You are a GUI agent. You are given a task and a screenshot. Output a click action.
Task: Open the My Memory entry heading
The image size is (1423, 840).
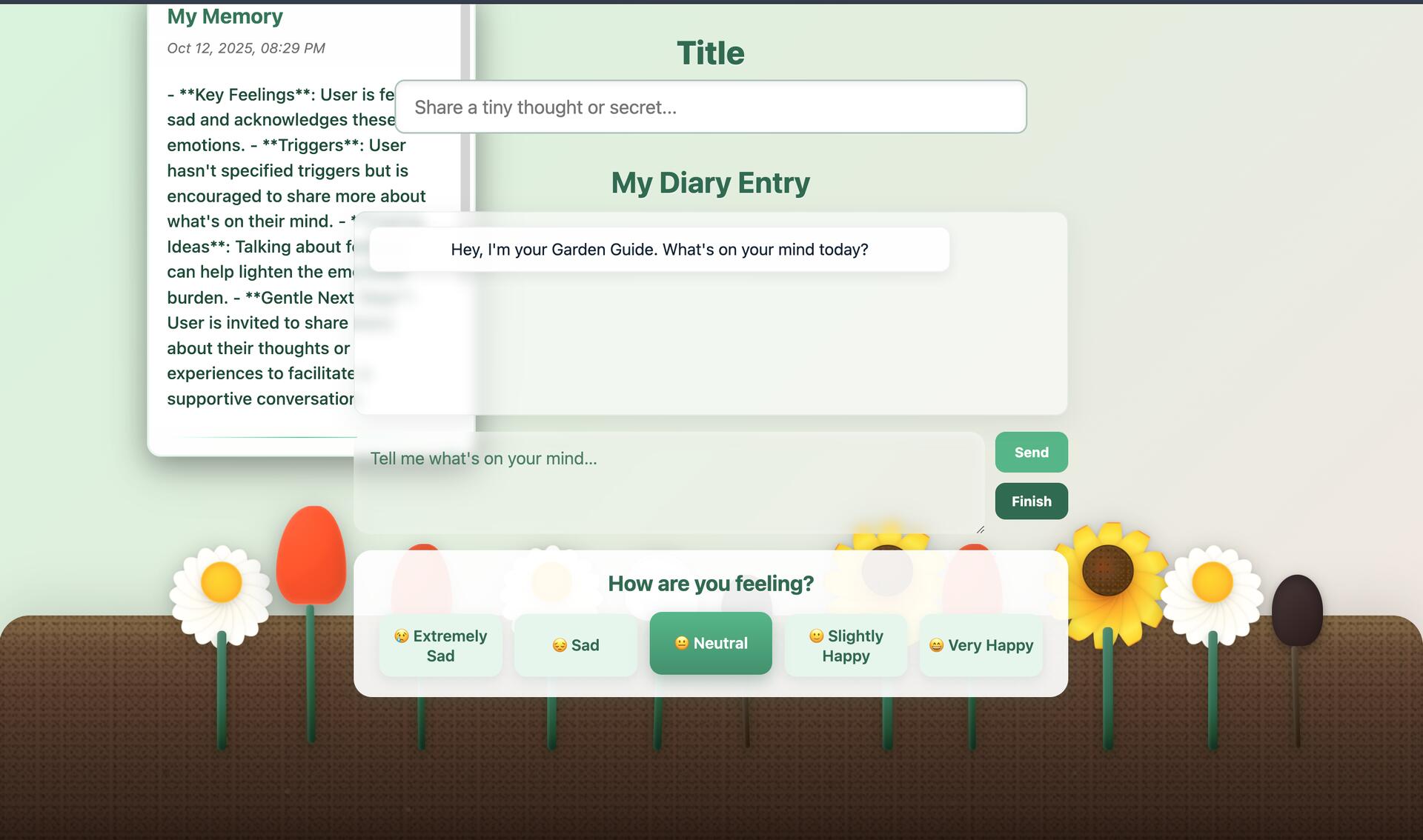click(x=225, y=16)
